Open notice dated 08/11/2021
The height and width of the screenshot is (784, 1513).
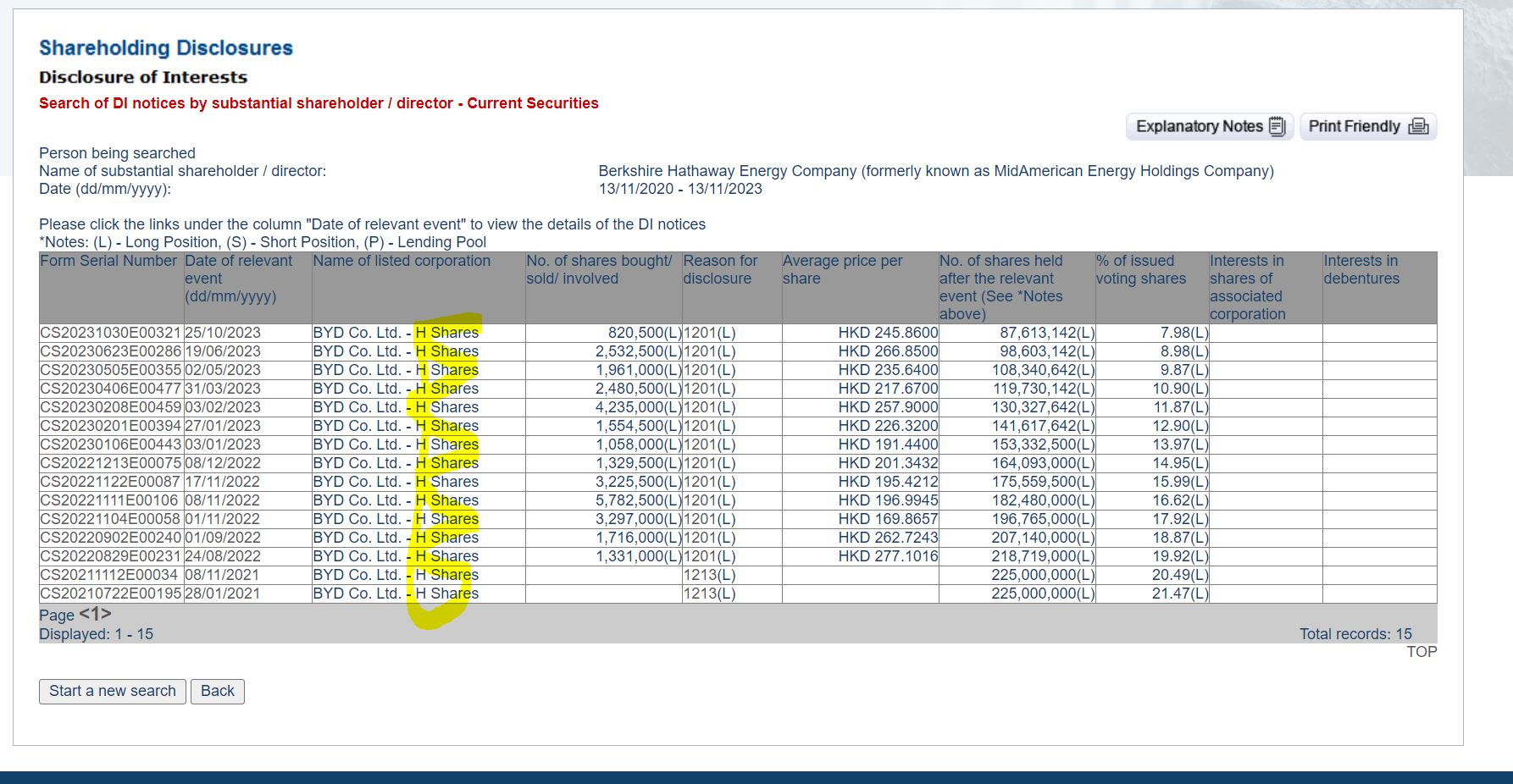point(223,575)
